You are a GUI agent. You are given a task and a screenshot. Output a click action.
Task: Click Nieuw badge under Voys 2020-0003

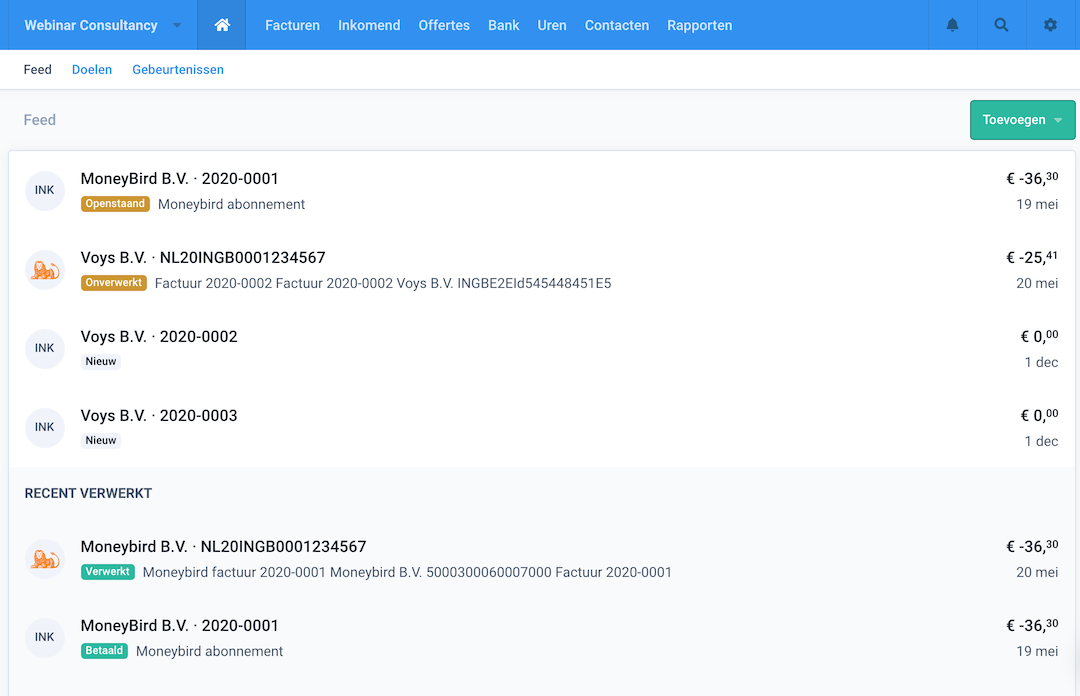(x=101, y=440)
